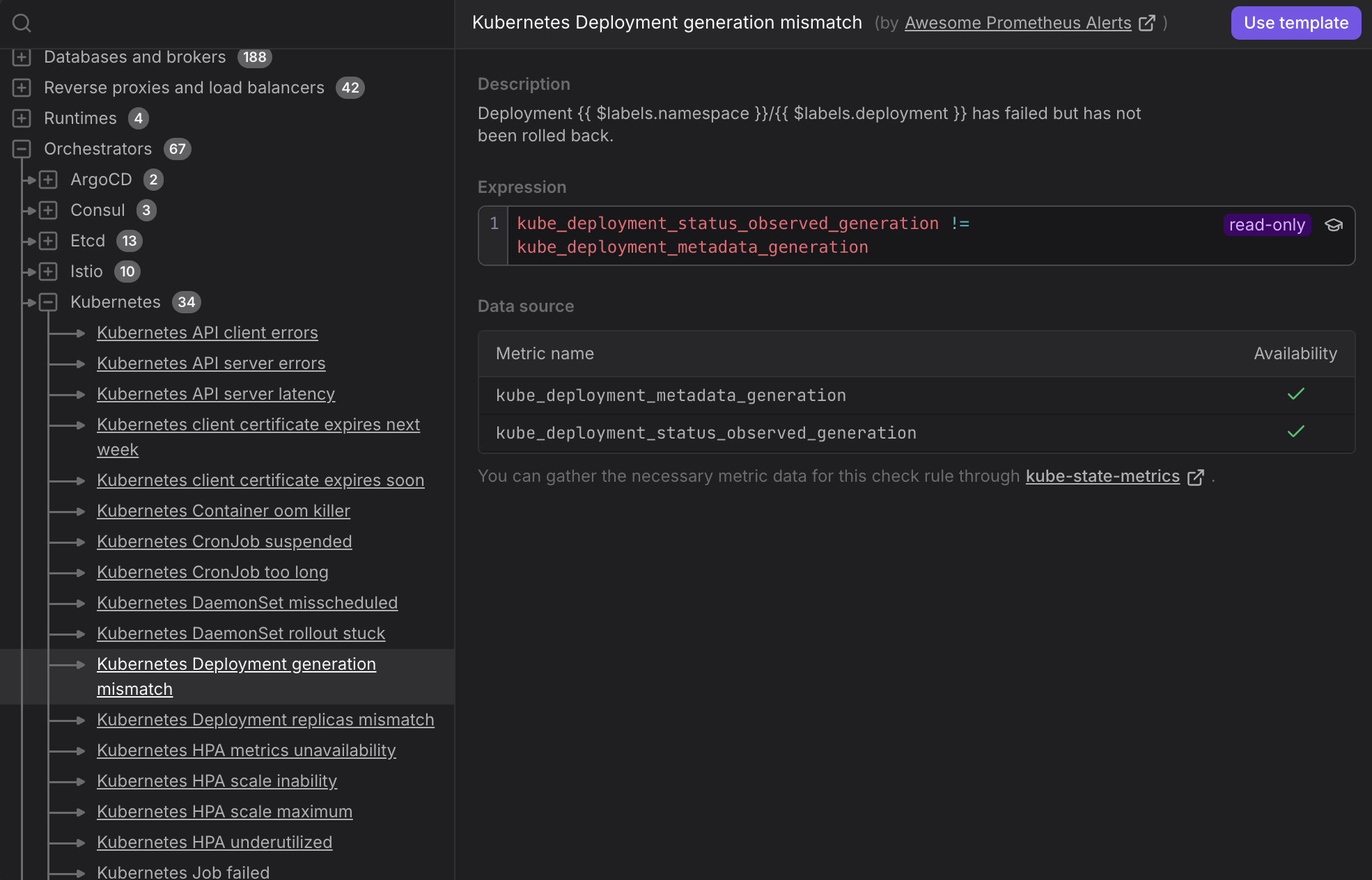Select Kubernetes HPA underutilized

(x=215, y=842)
